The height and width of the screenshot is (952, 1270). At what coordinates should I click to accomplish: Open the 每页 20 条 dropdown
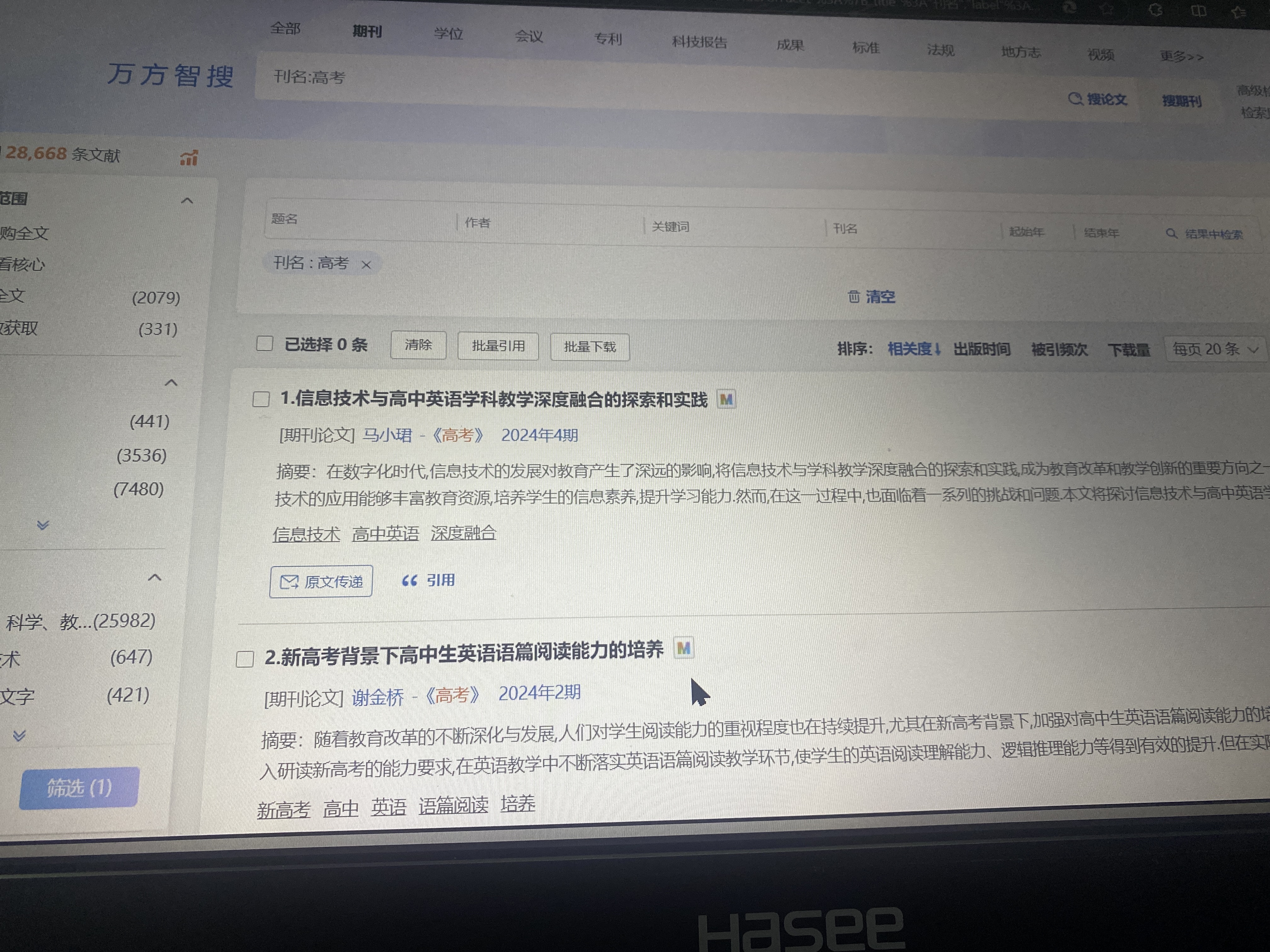[x=1215, y=349]
